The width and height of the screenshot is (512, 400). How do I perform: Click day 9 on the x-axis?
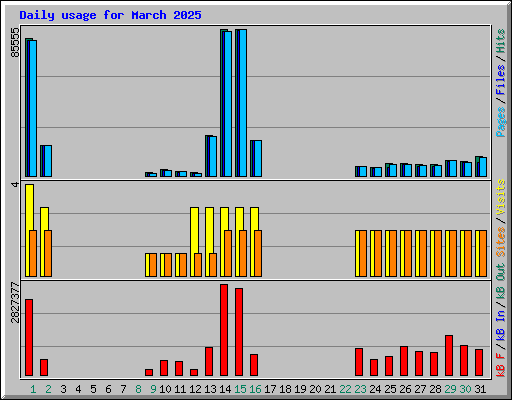click(x=153, y=389)
